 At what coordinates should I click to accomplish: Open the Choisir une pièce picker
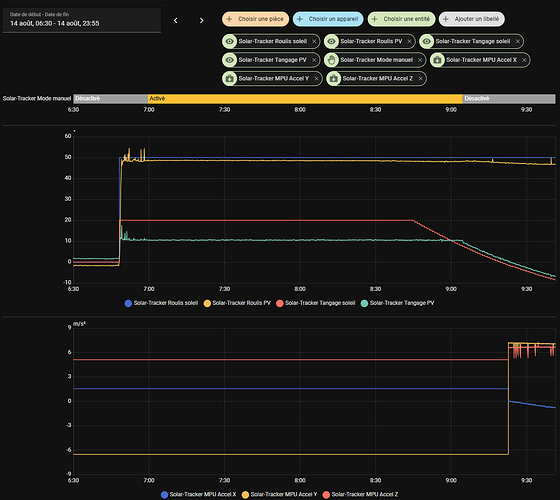pyautogui.click(x=255, y=19)
